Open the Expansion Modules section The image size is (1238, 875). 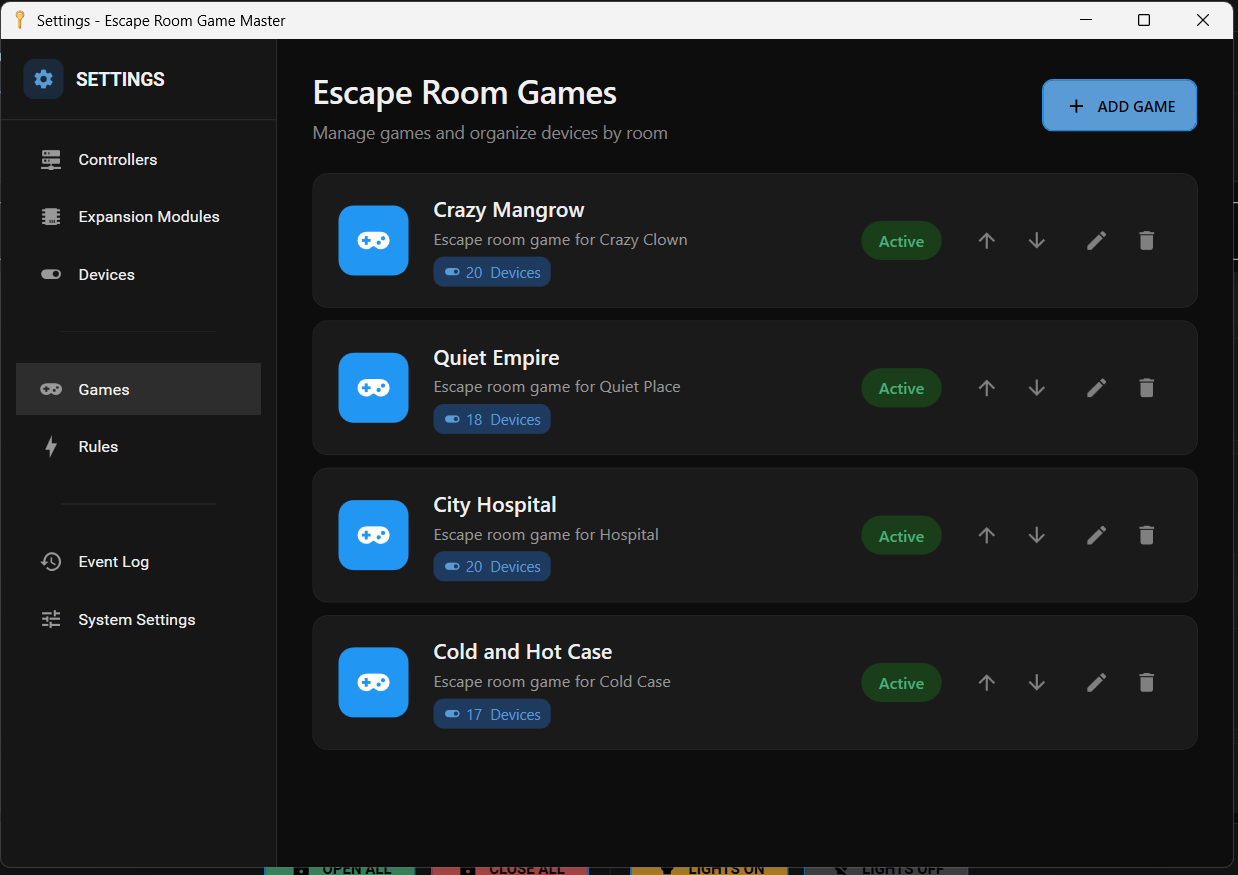(x=138, y=217)
